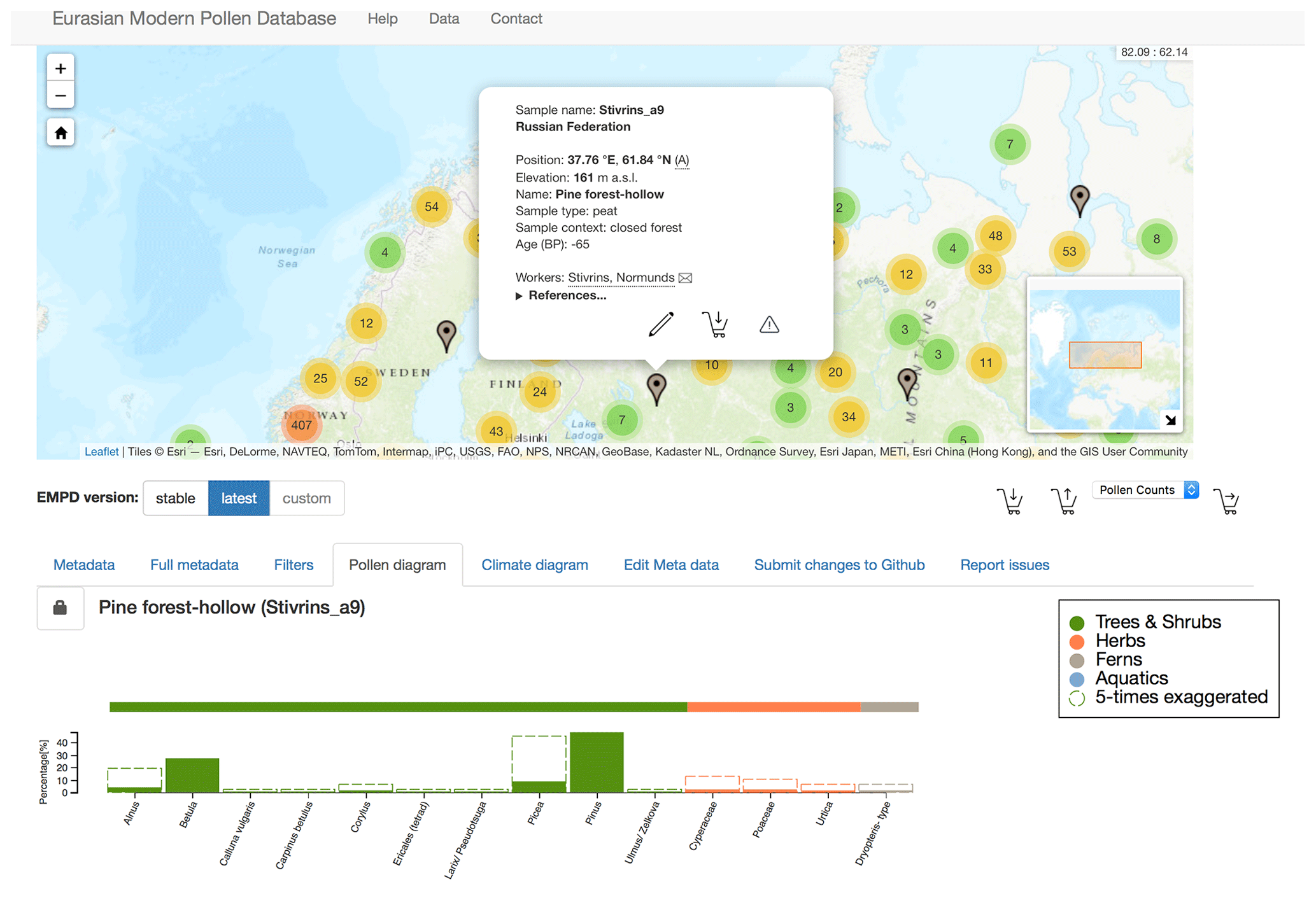Image resolution: width=1316 pixels, height=910 pixels.
Task: Collapse the minimap with arrow icon
Action: 1170,420
